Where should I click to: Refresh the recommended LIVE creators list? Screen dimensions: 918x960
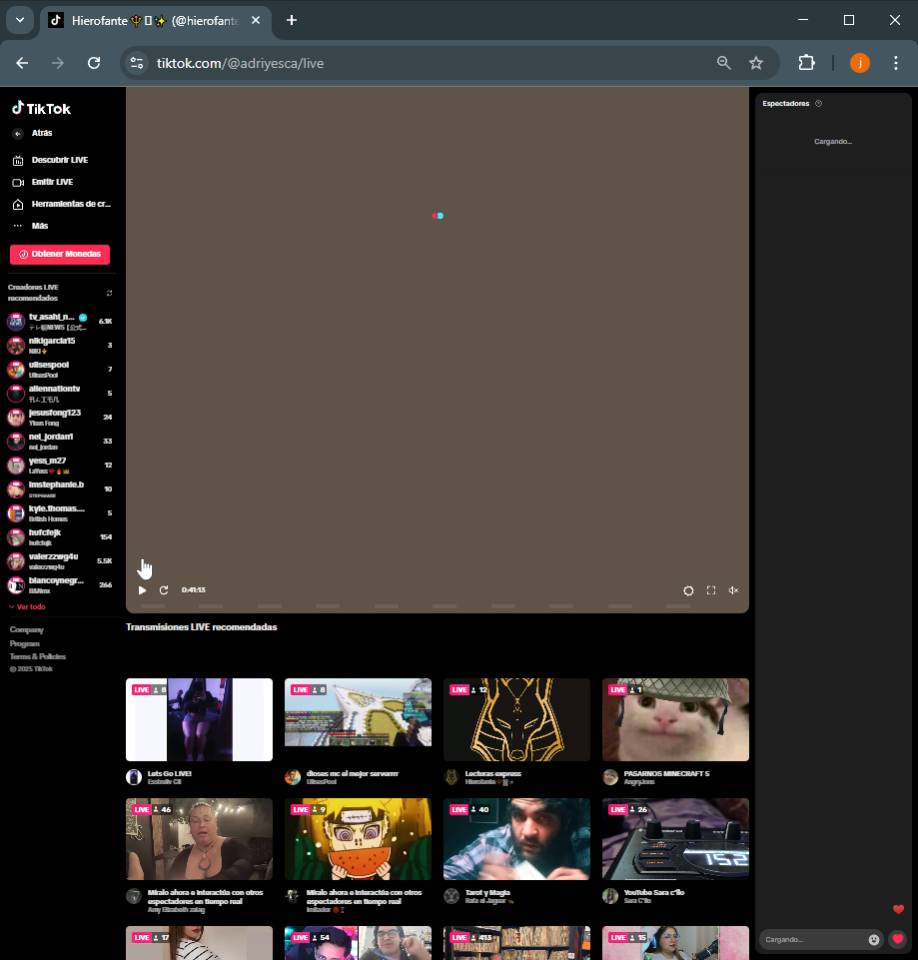(x=109, y=293)
